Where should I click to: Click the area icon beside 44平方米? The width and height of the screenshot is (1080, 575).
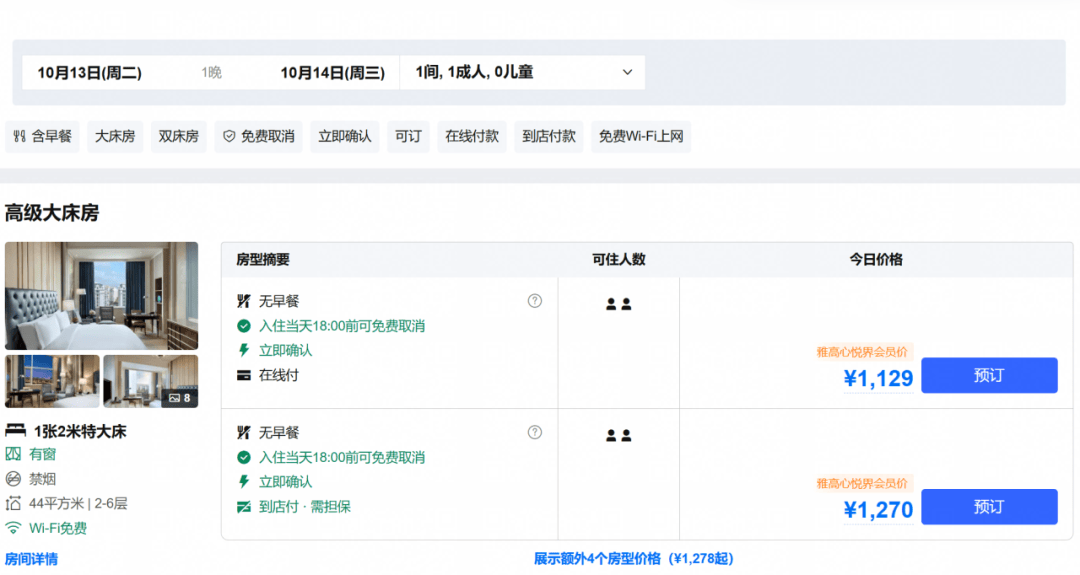pos(13,503)
